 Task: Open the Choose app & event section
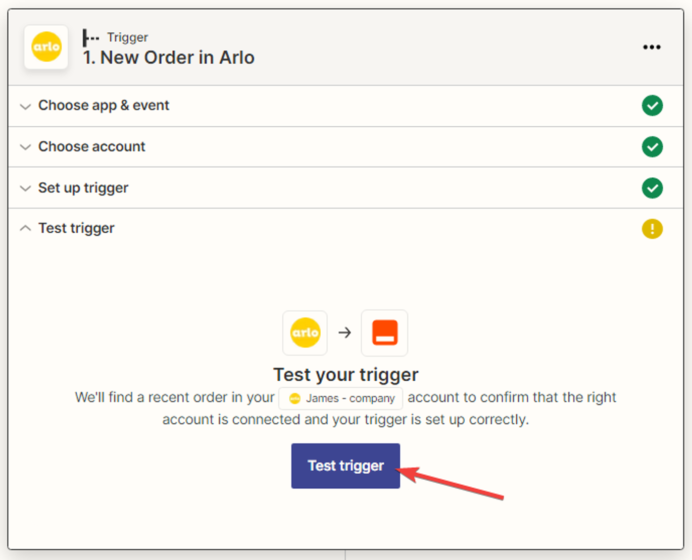(104, 106)
